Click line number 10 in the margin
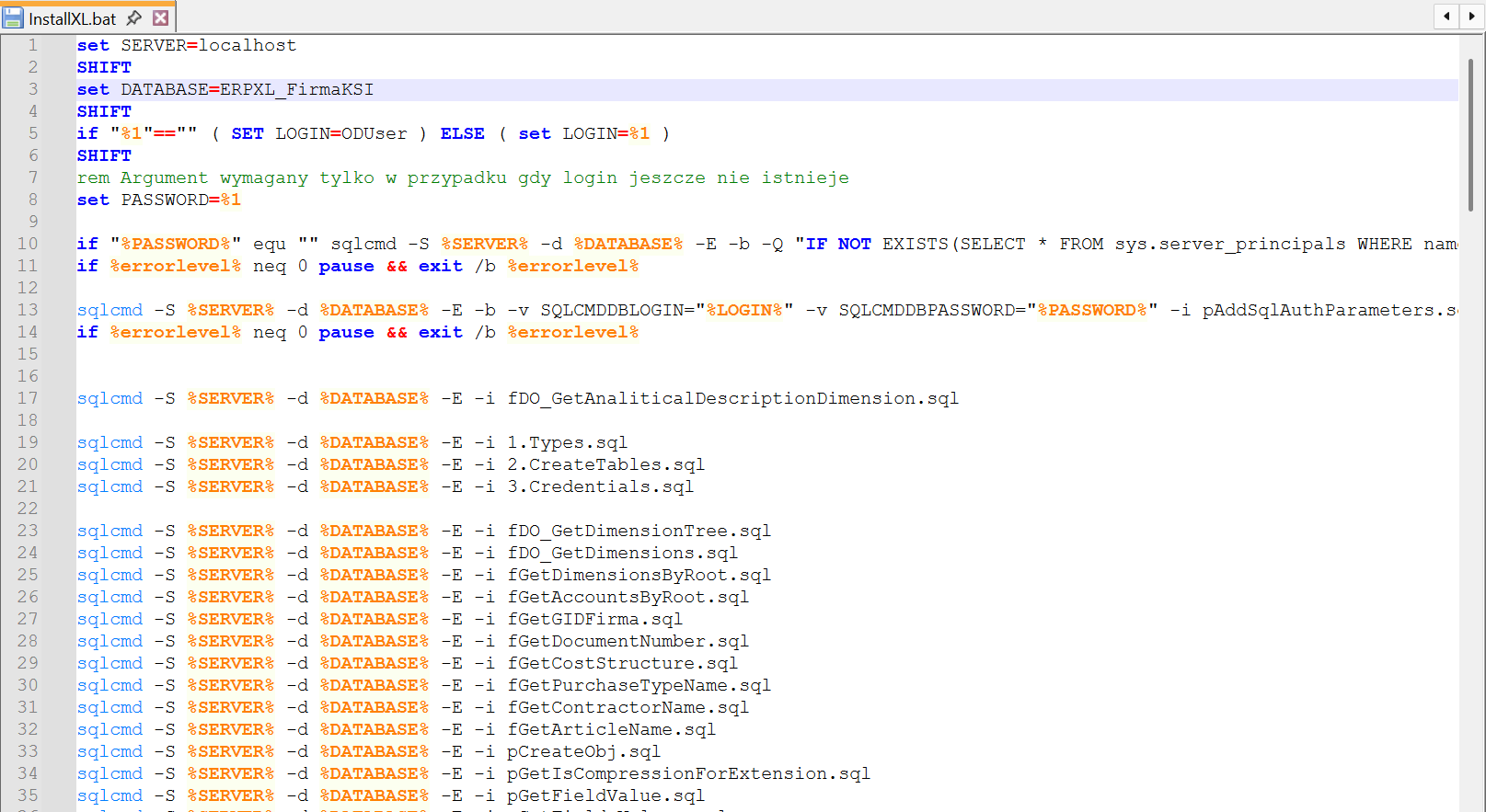This screenshot has height=812, width=1486. tap(28, 244)
